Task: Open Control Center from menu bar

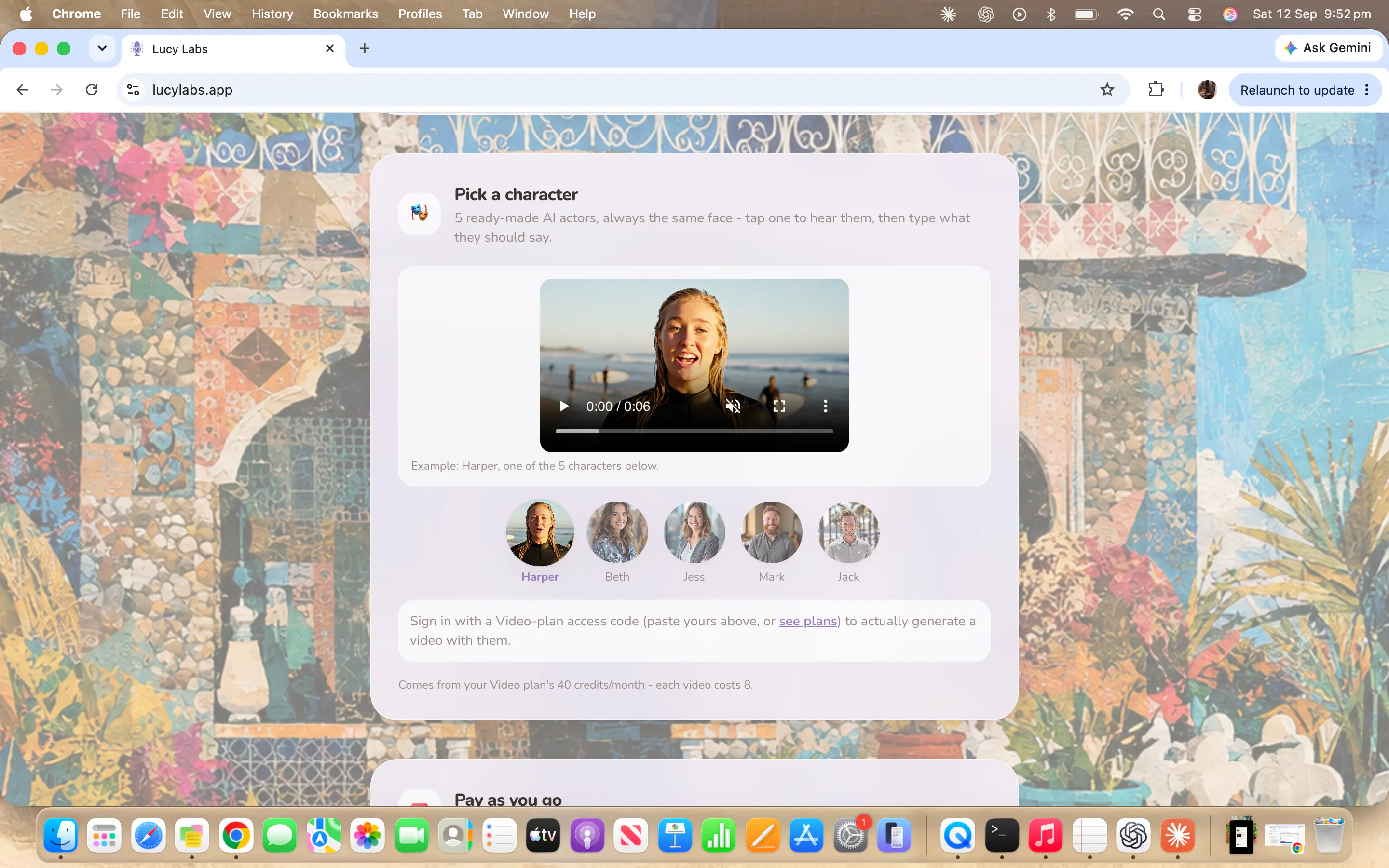Action: coord(1195,14)
